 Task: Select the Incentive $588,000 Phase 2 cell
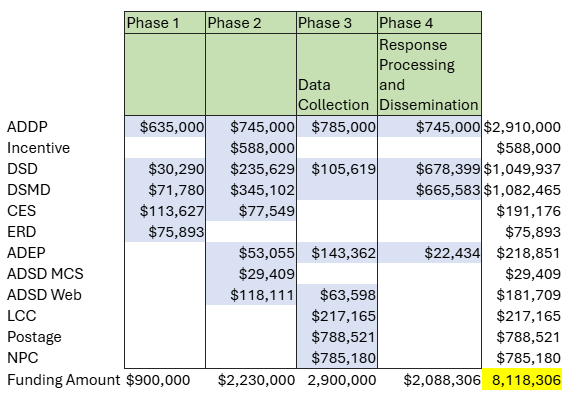(251, 148)
